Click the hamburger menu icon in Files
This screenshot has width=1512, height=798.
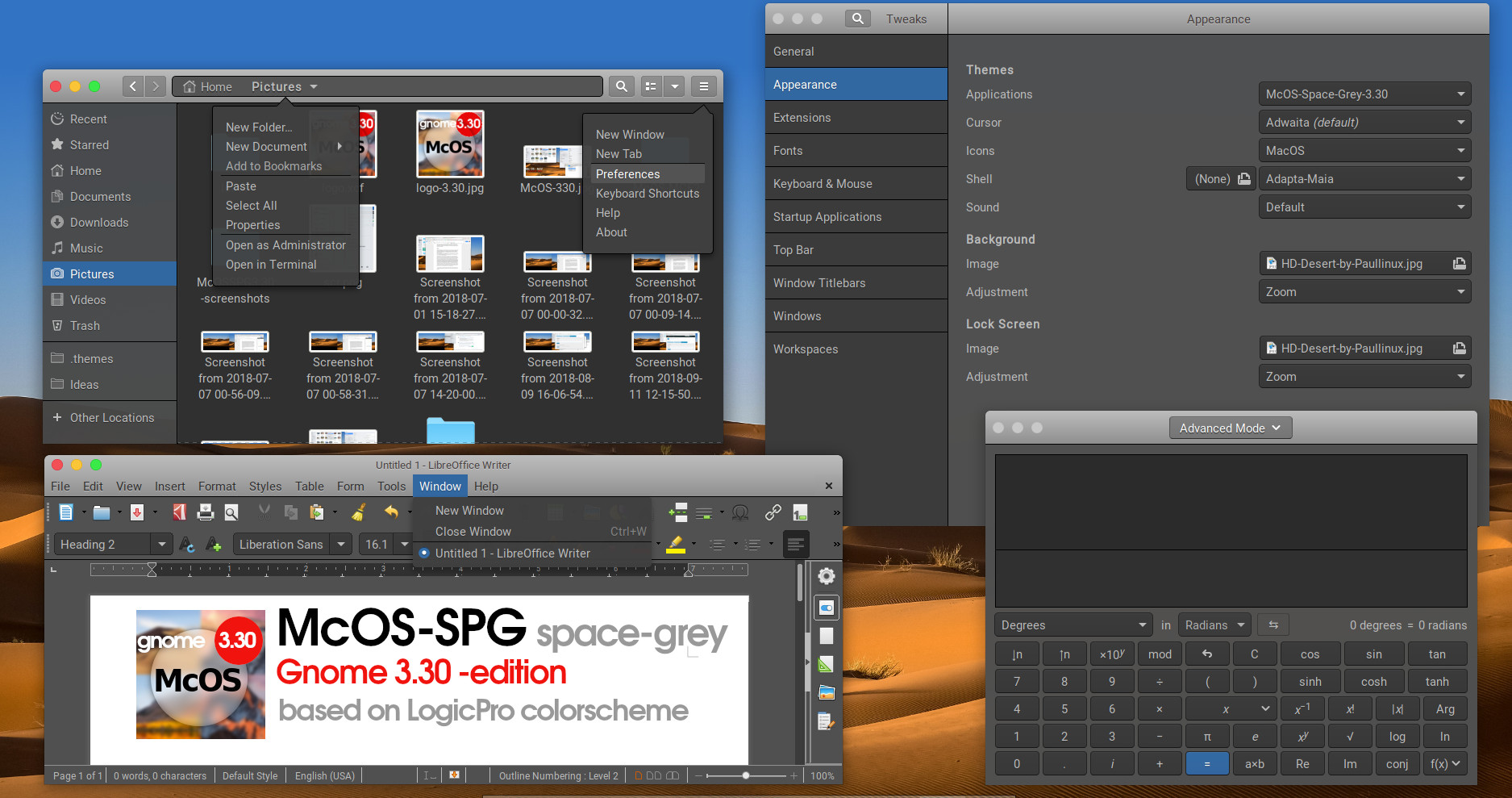(704, 86)
